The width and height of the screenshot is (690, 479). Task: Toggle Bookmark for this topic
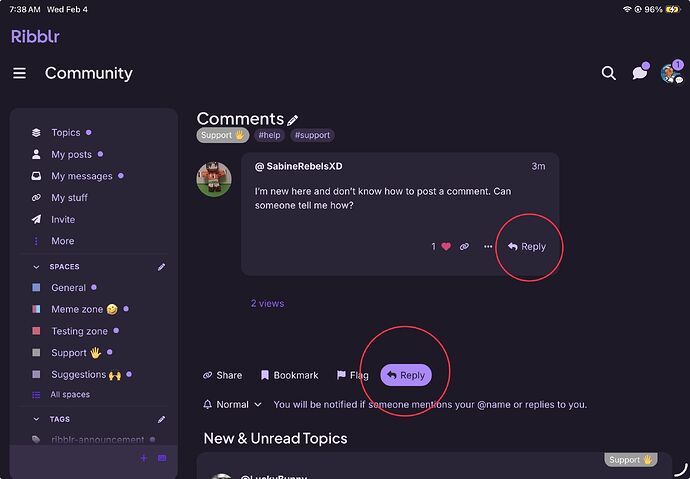(x=289, y=375)
